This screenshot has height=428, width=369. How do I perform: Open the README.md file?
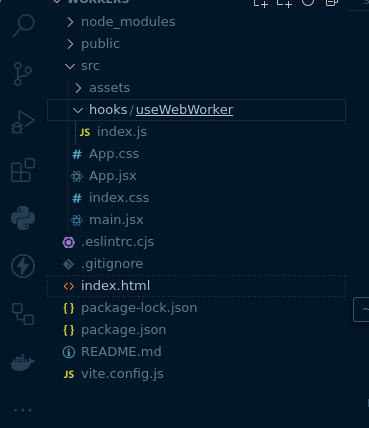196,352
